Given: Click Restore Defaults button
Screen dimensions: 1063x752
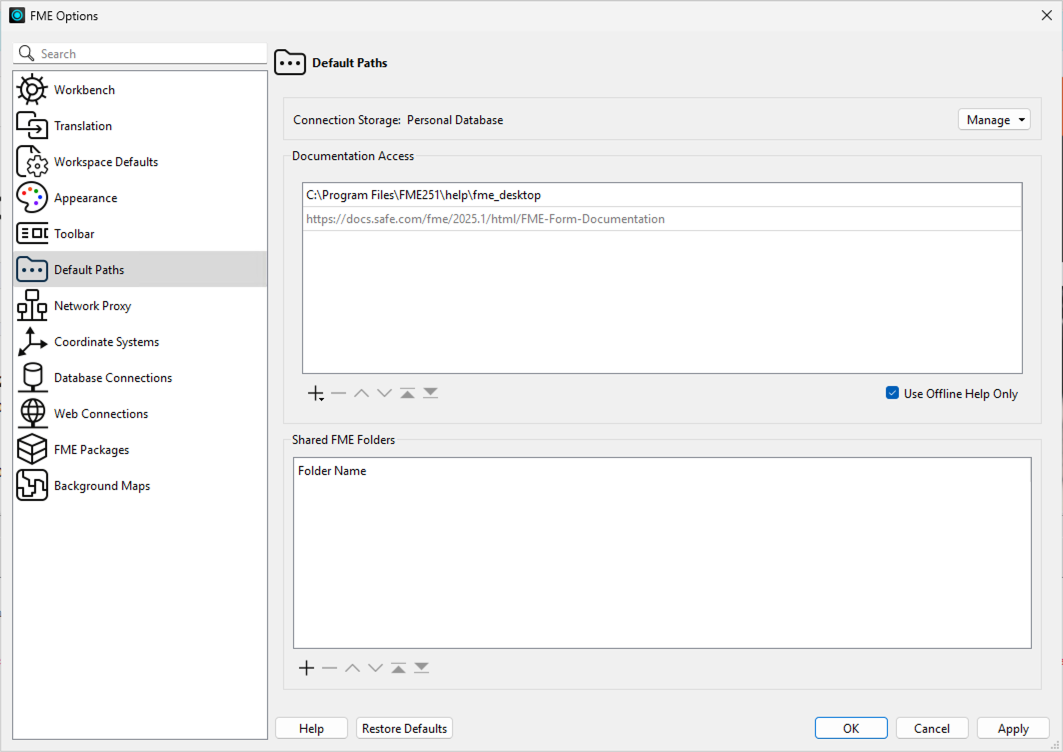Looking at the screenshot, I should [x=404, y=728].
